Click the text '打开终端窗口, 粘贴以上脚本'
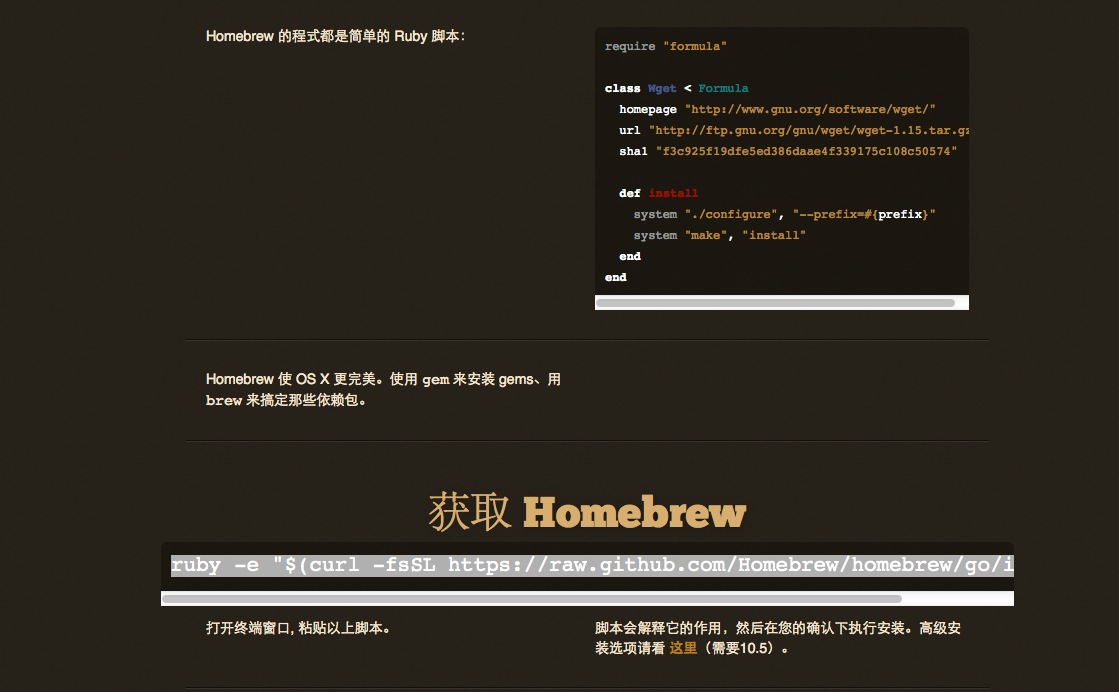1119x692 pixels. [298, 628]
